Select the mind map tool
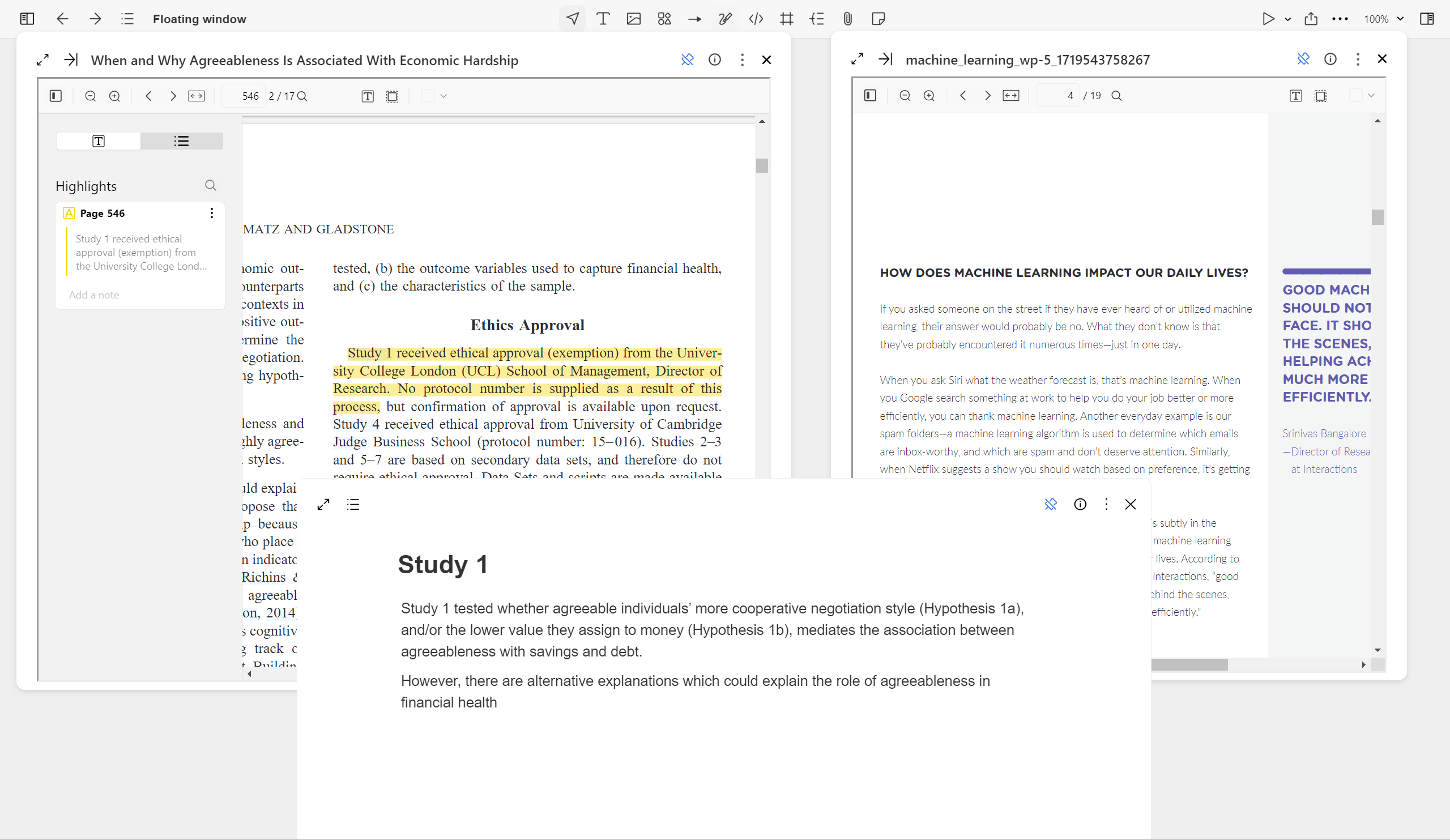The image size is (1450, 840). point(817,19)
